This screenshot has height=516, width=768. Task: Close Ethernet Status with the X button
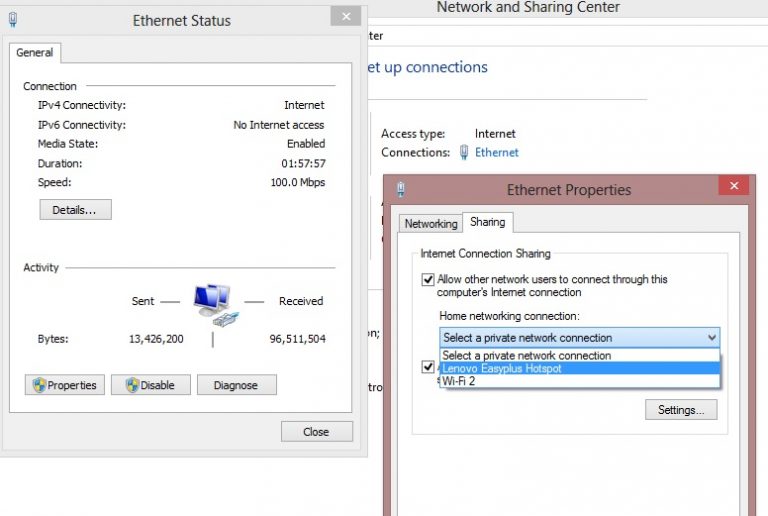(346, 17)
